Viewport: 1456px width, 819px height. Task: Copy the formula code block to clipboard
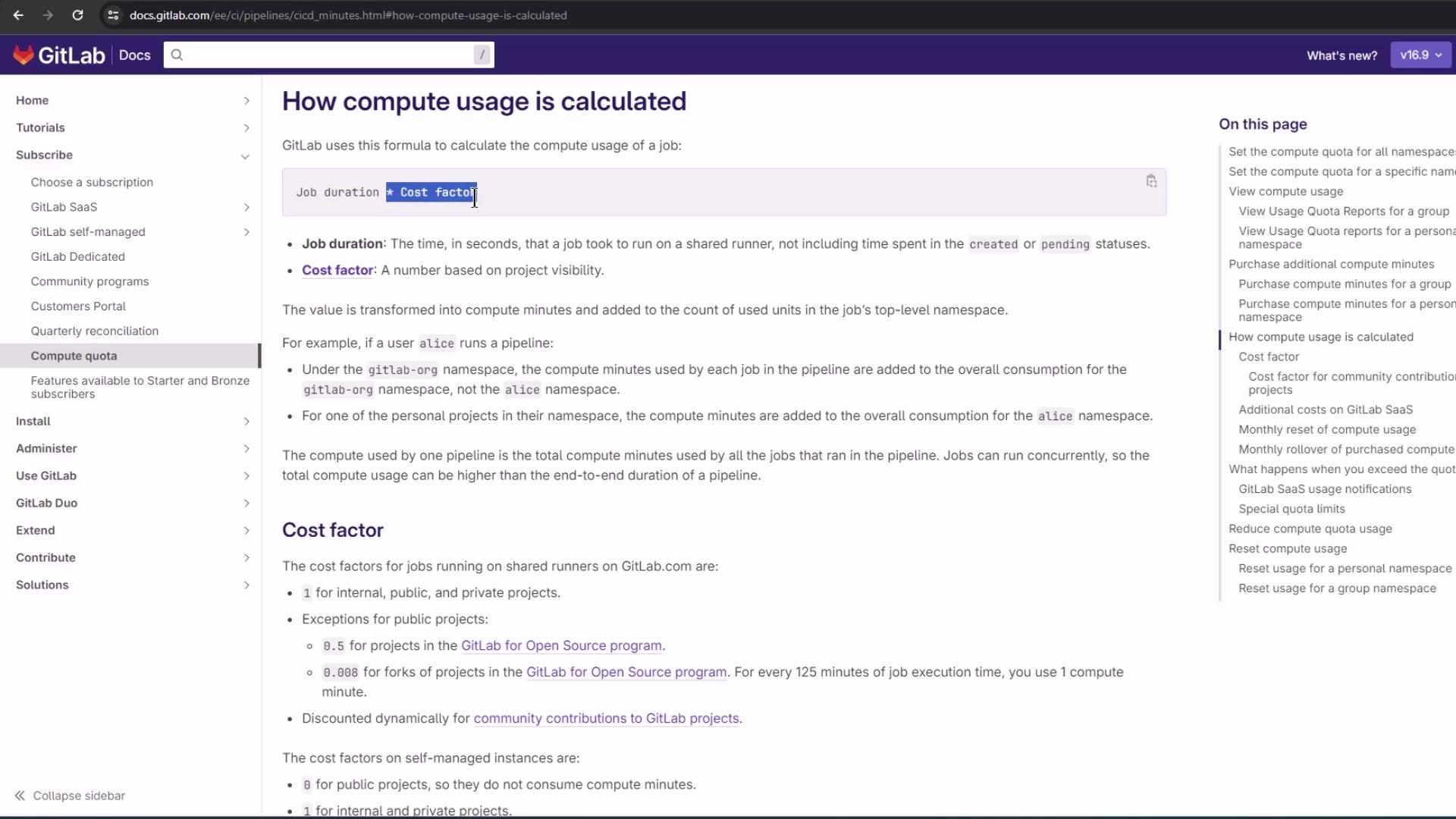pyautogui.click(x=1151, y=181)
